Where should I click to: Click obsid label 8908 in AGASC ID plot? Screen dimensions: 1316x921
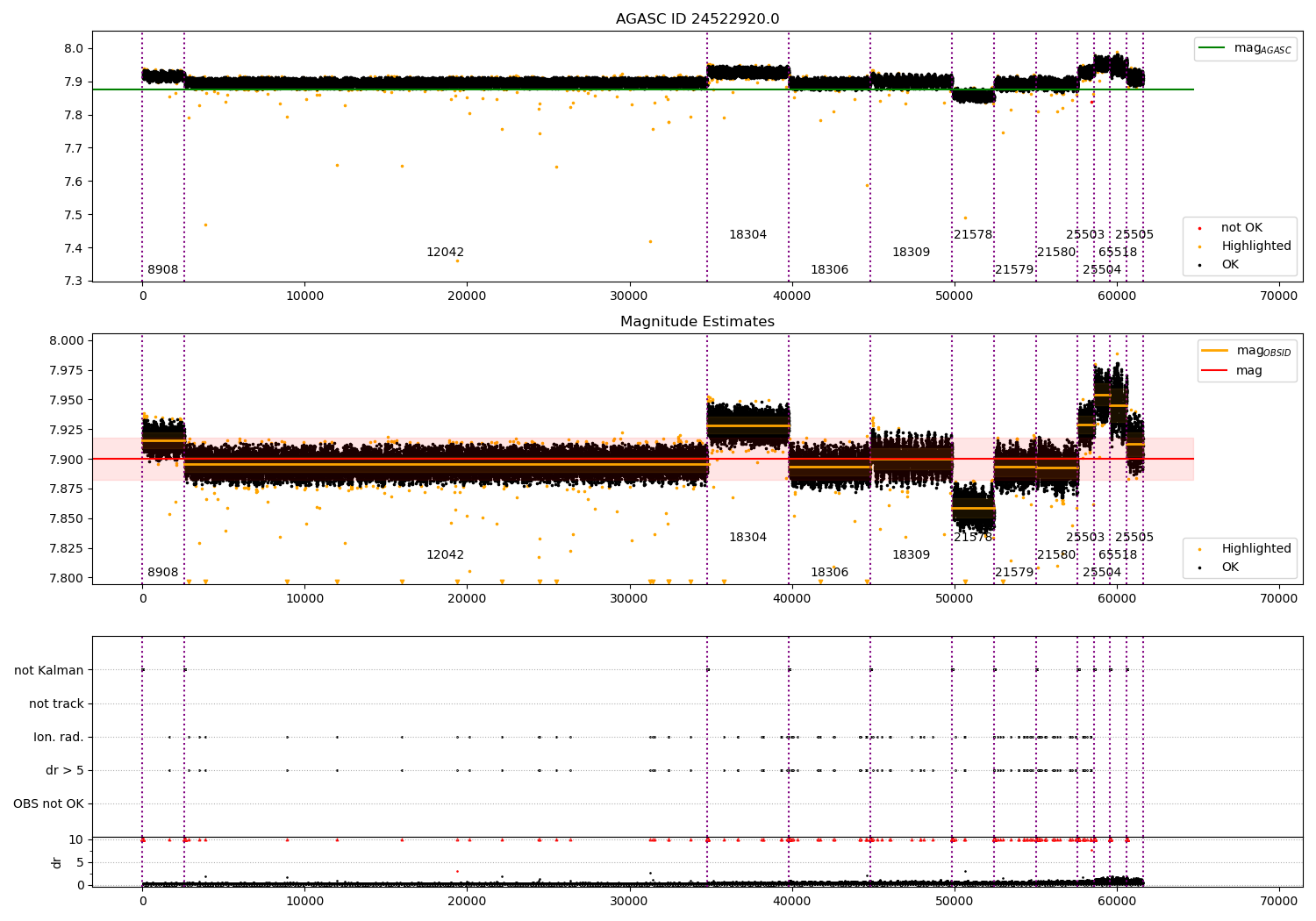point(163,270)
